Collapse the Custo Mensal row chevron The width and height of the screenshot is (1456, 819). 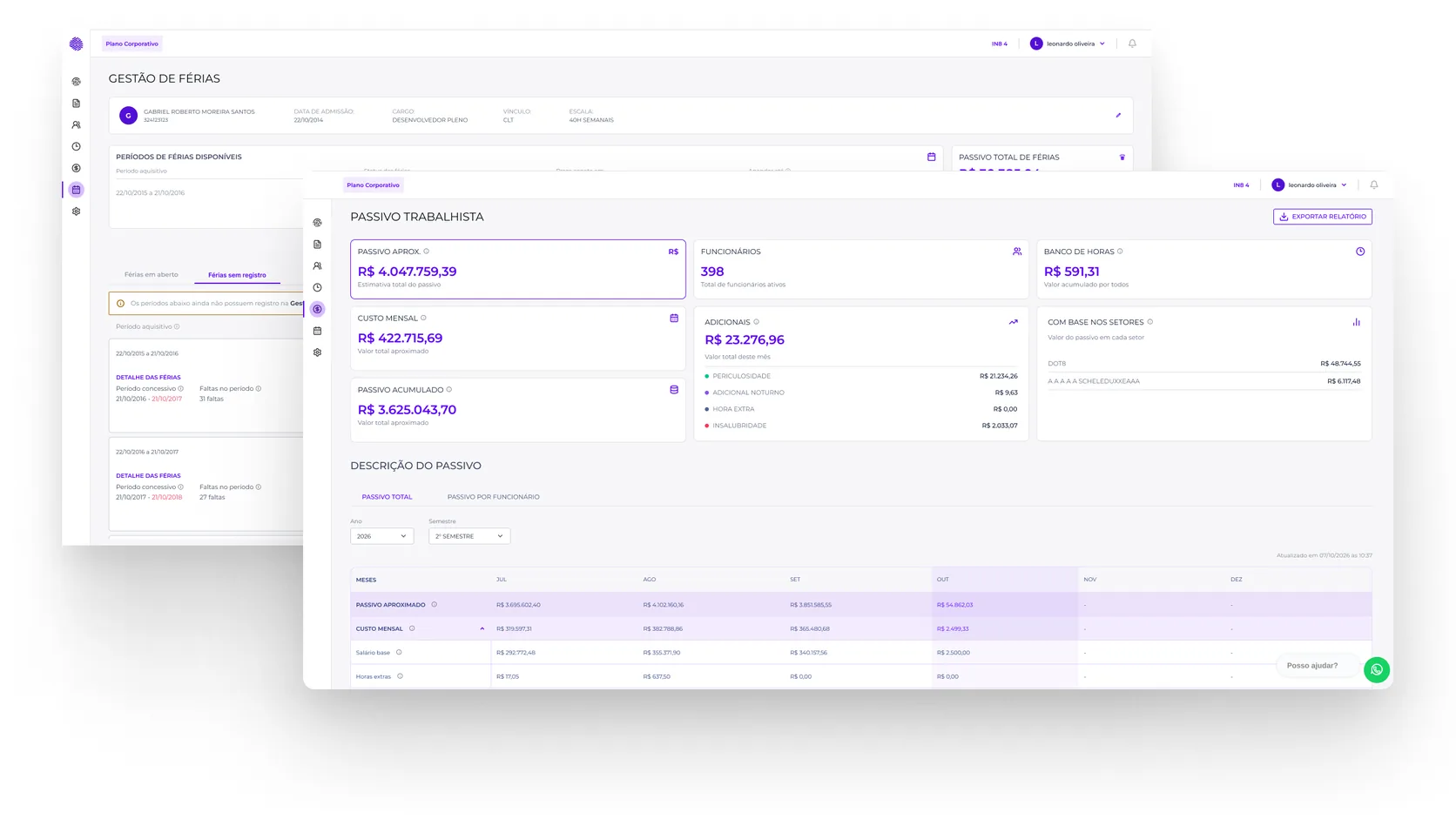point(482,628)
